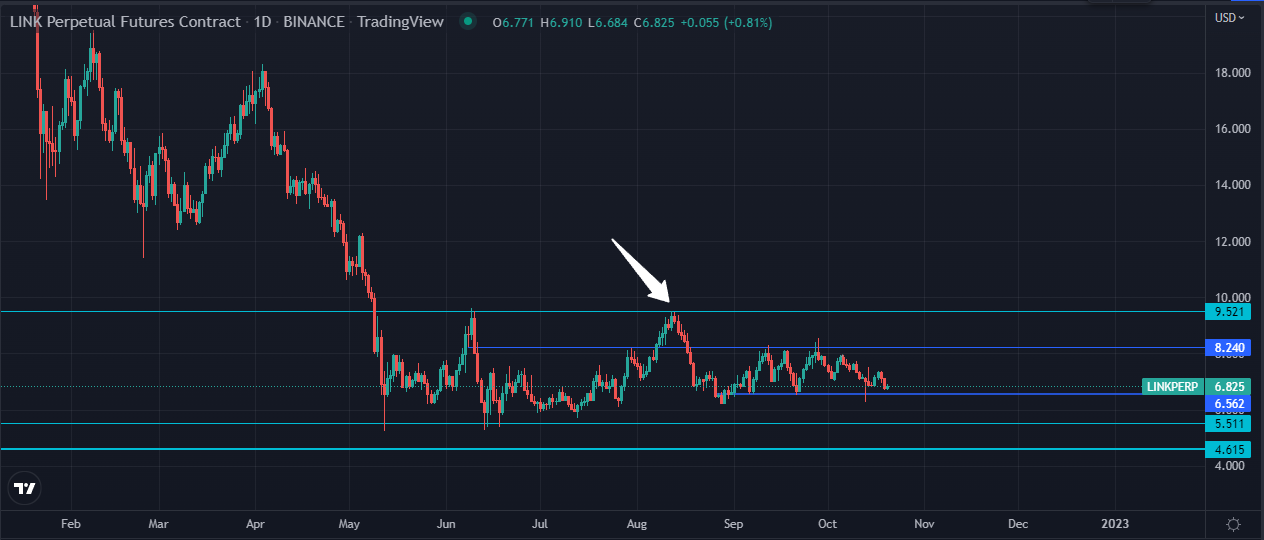Select the LINKPERP symbol label
This screenshot has height=540, width=1264.
1172,386
